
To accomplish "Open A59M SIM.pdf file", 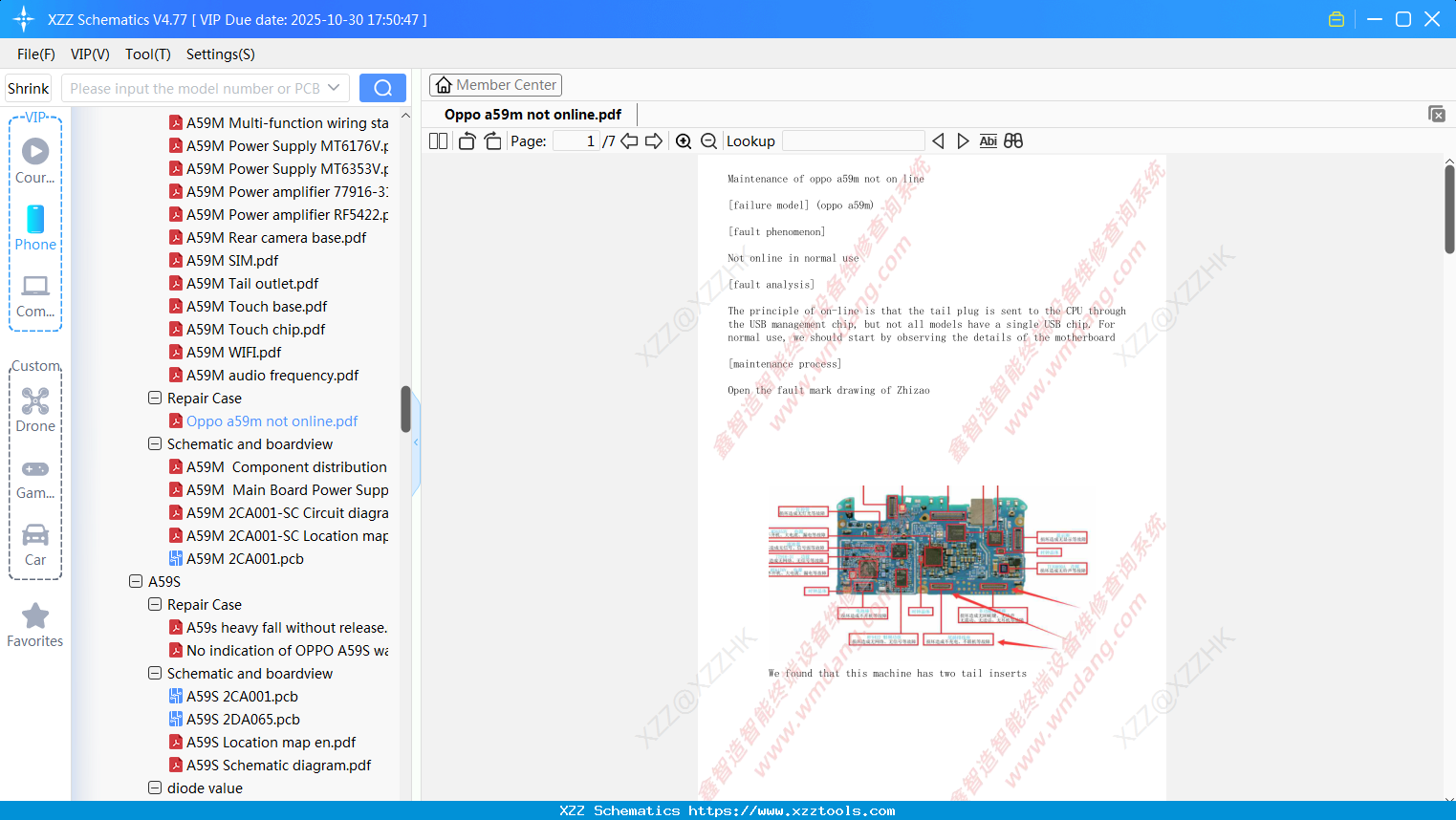I will [x=232, y=261].
